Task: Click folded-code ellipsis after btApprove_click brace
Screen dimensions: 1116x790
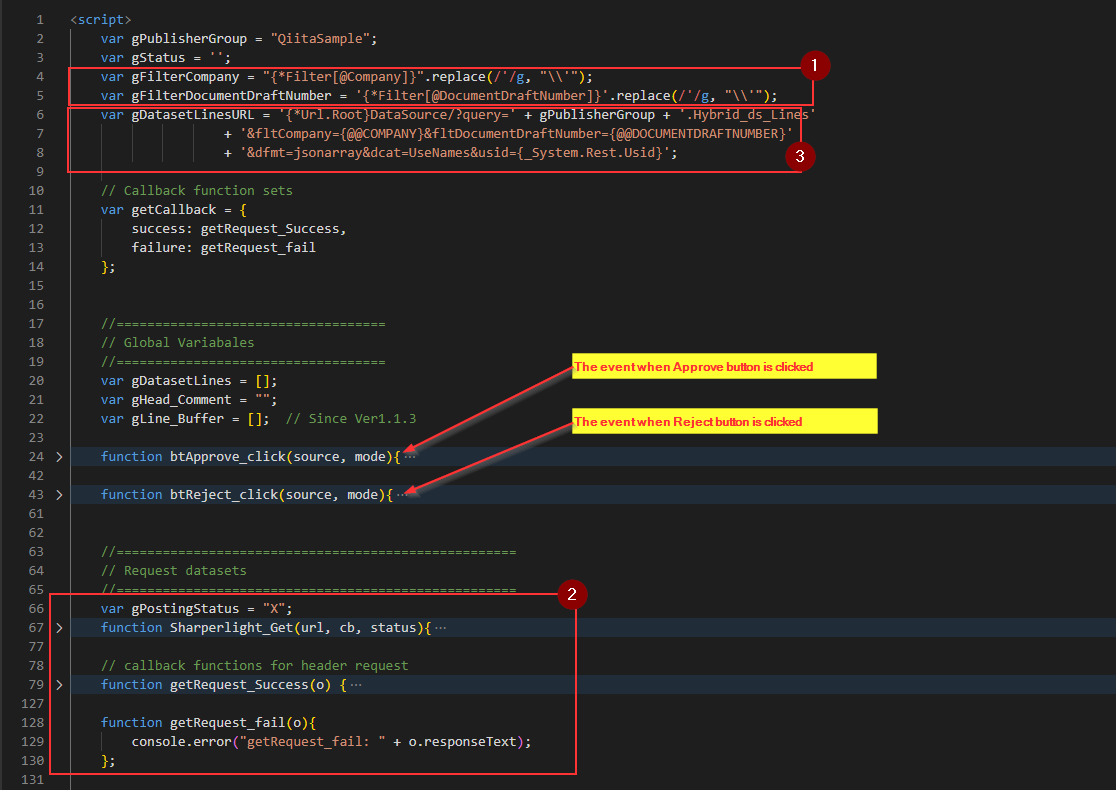Action: click(x=410, y=457)
